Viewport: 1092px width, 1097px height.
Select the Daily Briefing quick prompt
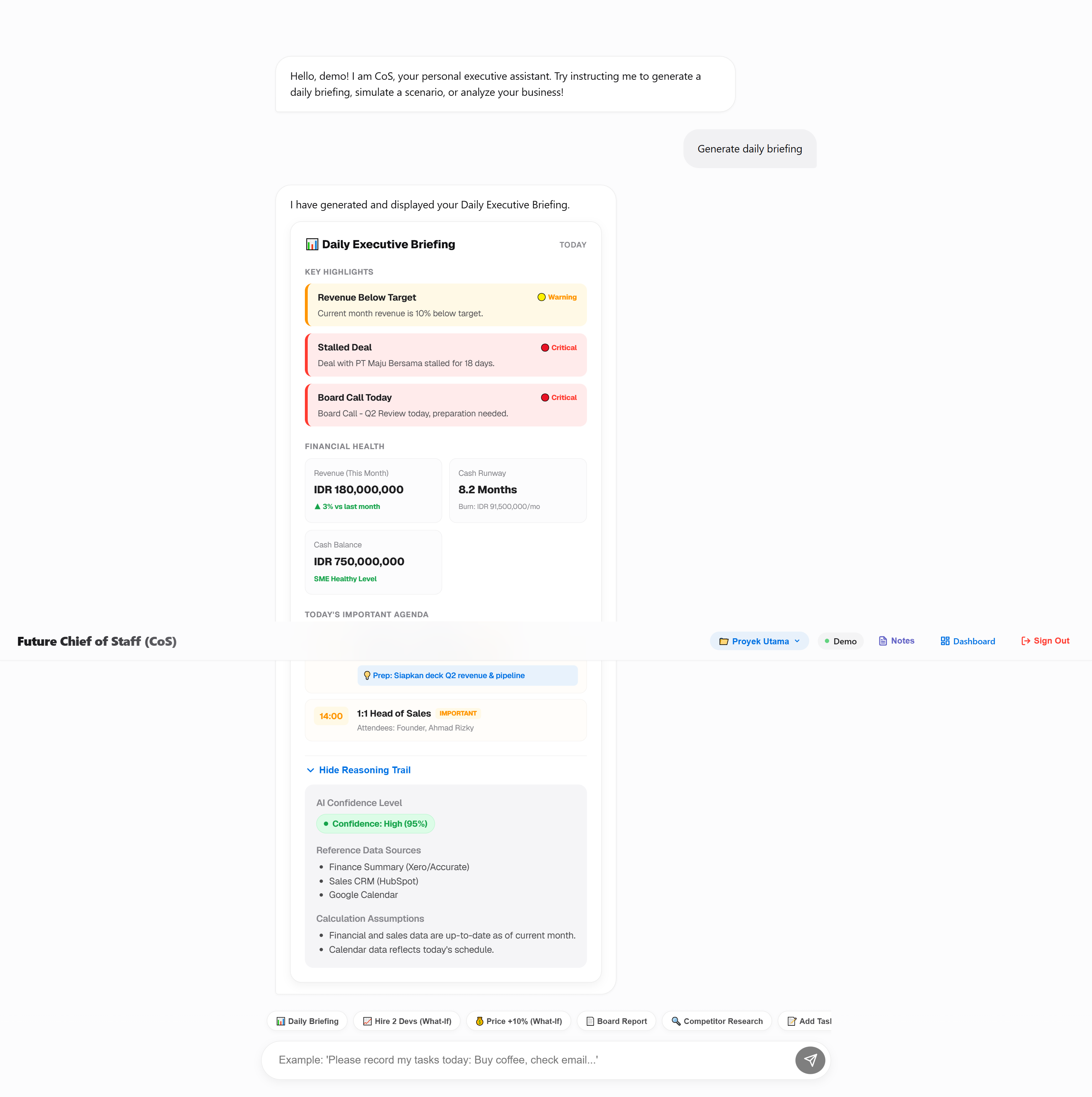307,1021
